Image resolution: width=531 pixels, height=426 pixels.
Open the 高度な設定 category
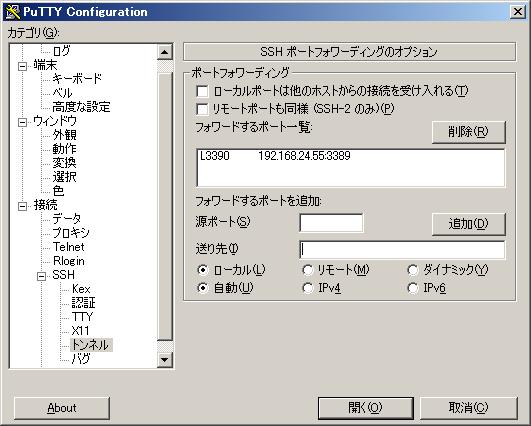pyautogui.click(x=81, y=107)
